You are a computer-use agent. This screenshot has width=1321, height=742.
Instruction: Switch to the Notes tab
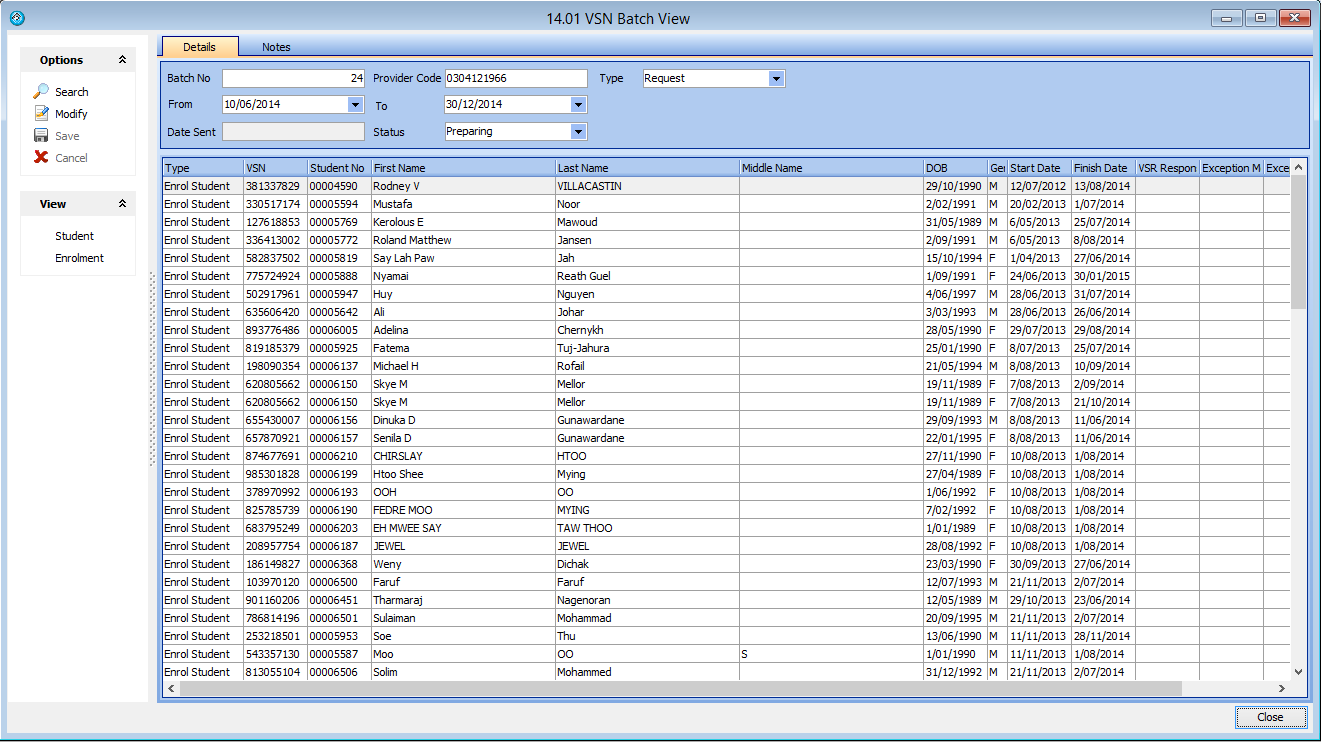click(x=276, y=47)
